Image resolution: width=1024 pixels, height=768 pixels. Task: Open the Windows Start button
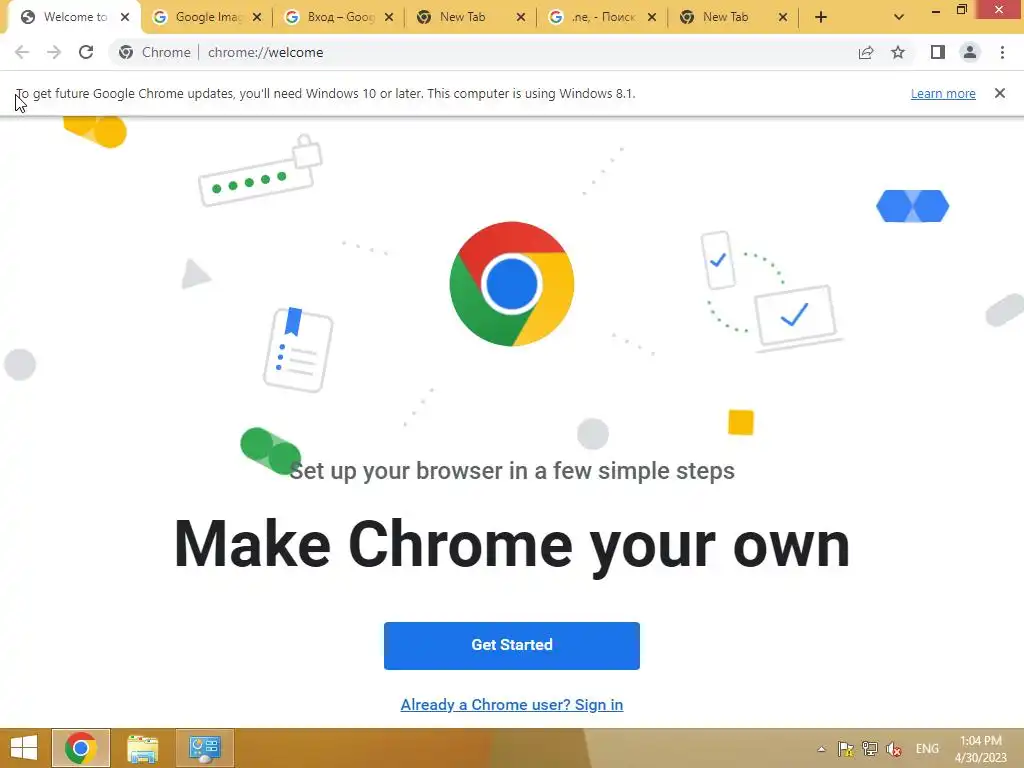click(24, 748)
